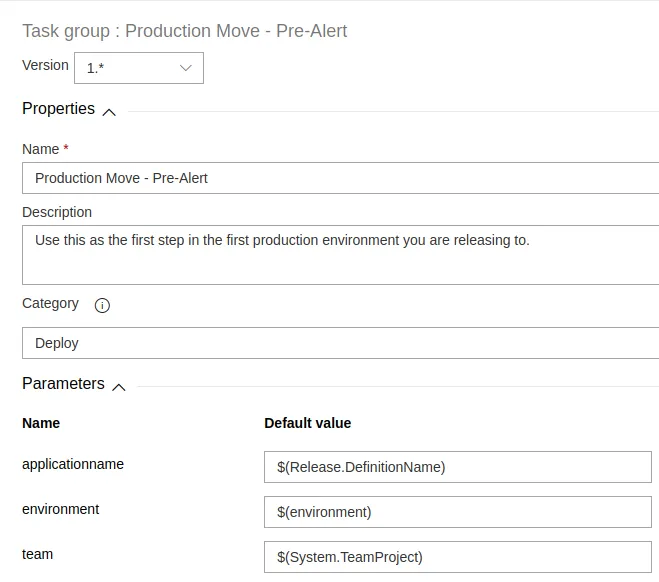The image size is (659, 582).
Task: Click the Task group title text
Action: [x=185, y=31]
